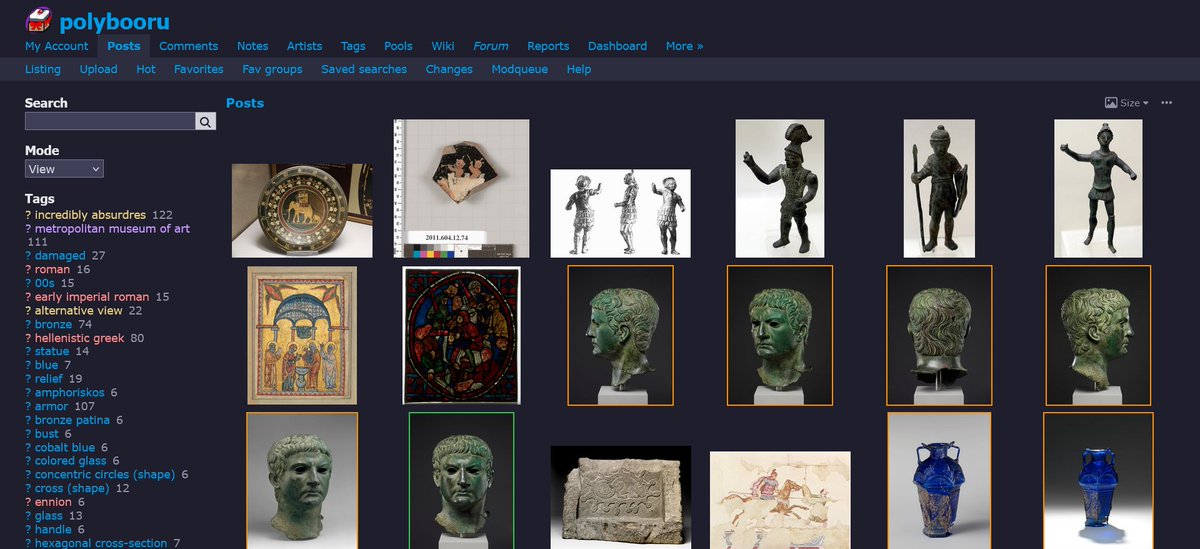Viewport: 1200px width, 549px height.
Task: Open wiki question mark beside 00s tag
Action: click(28, 284)
